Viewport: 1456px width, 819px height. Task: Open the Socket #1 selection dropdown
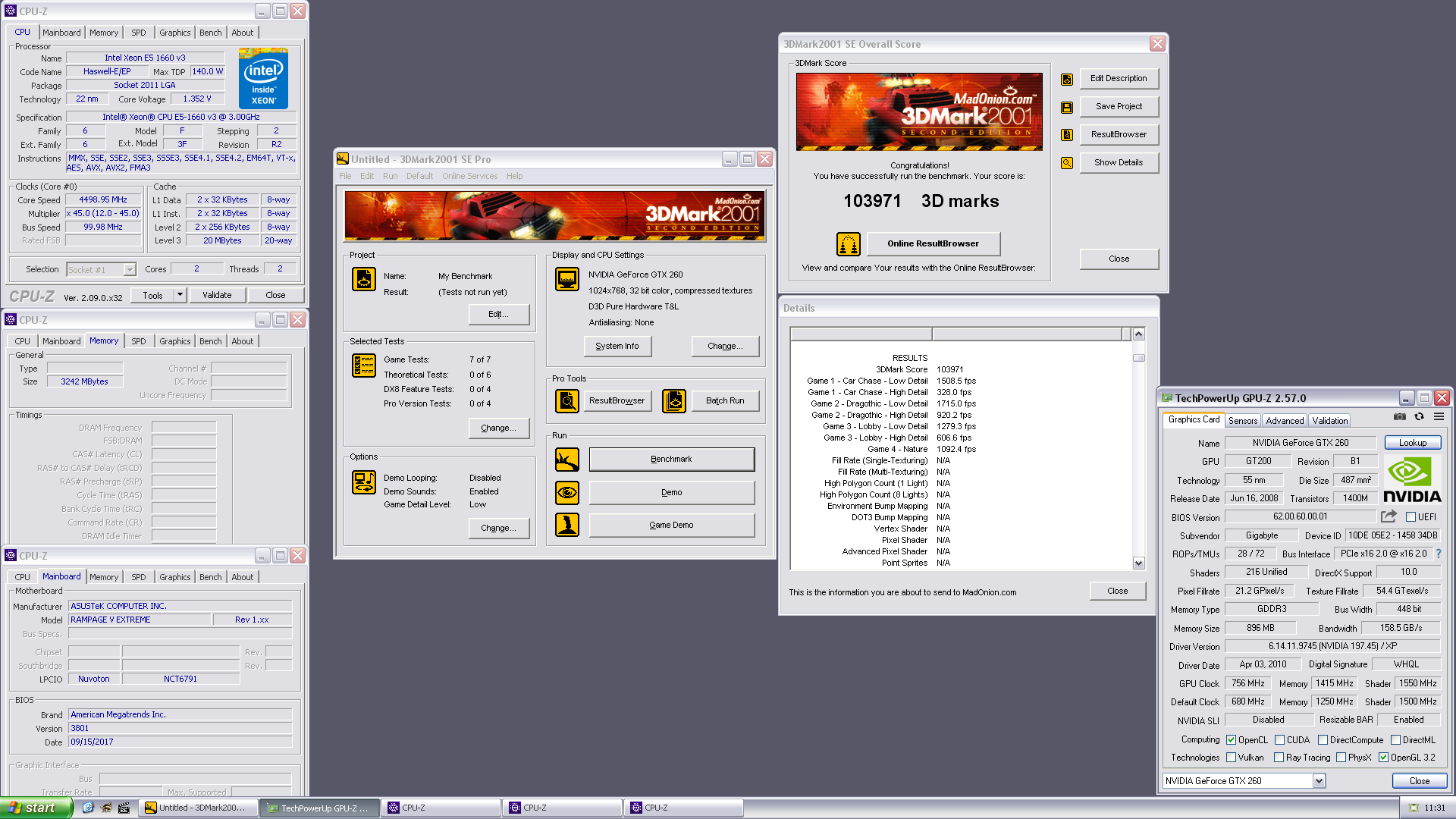click(x=127, y=269)
